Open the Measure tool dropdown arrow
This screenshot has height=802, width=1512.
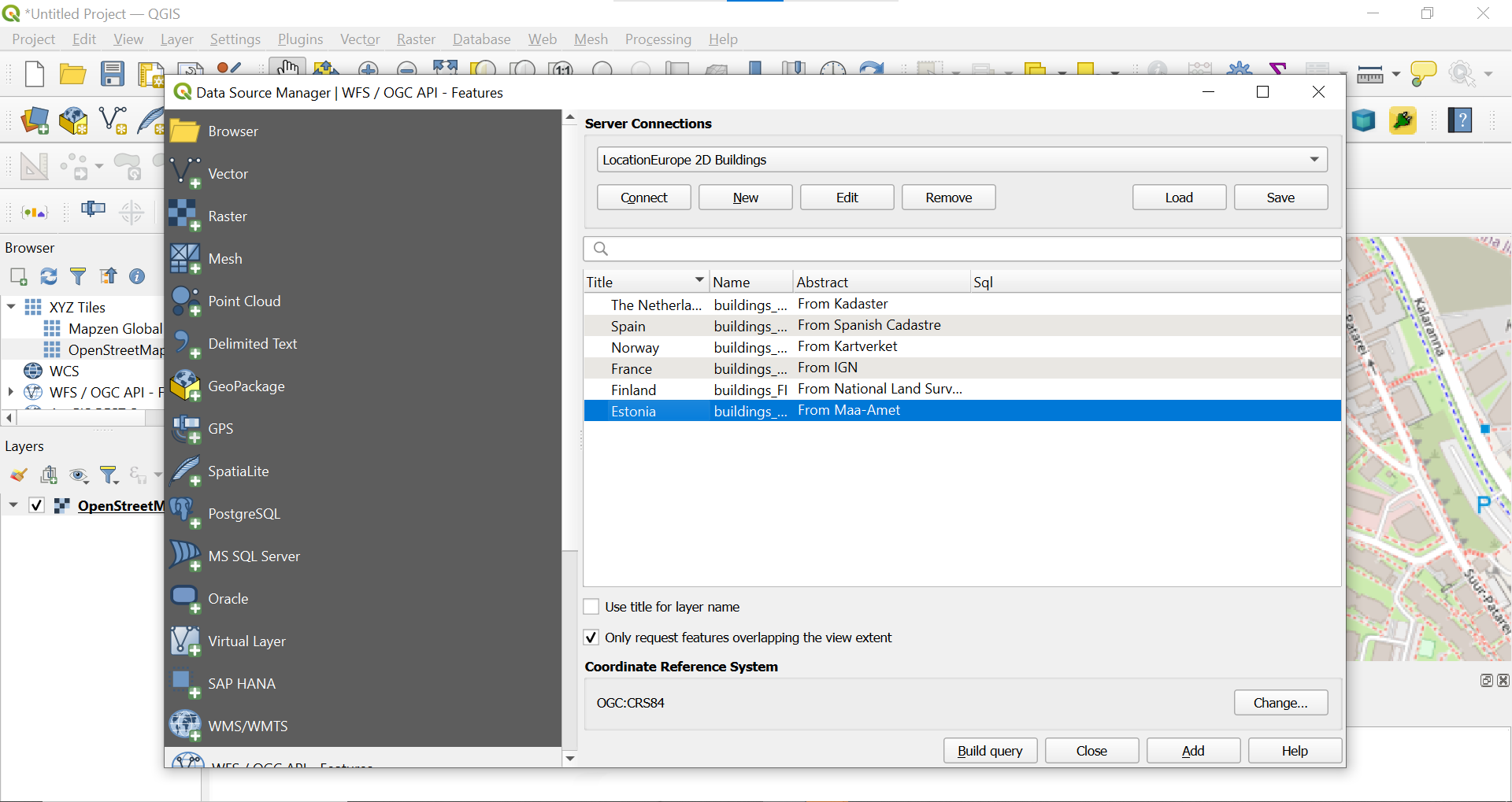tap(1396, 74)
